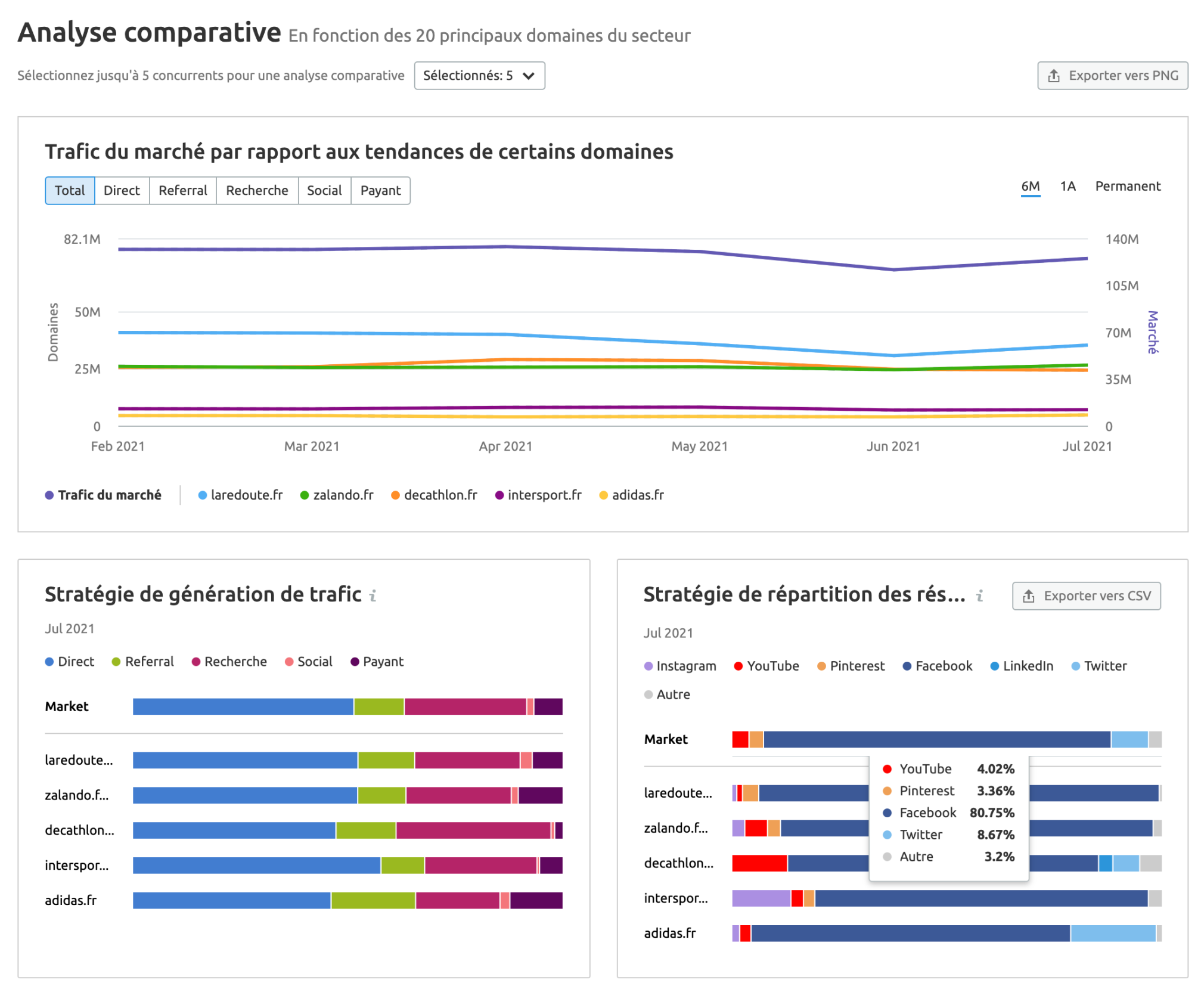The width and height of the screenshot is (1204, 986).
Task: Toggle Autre legend item
Action: (667, 694)
